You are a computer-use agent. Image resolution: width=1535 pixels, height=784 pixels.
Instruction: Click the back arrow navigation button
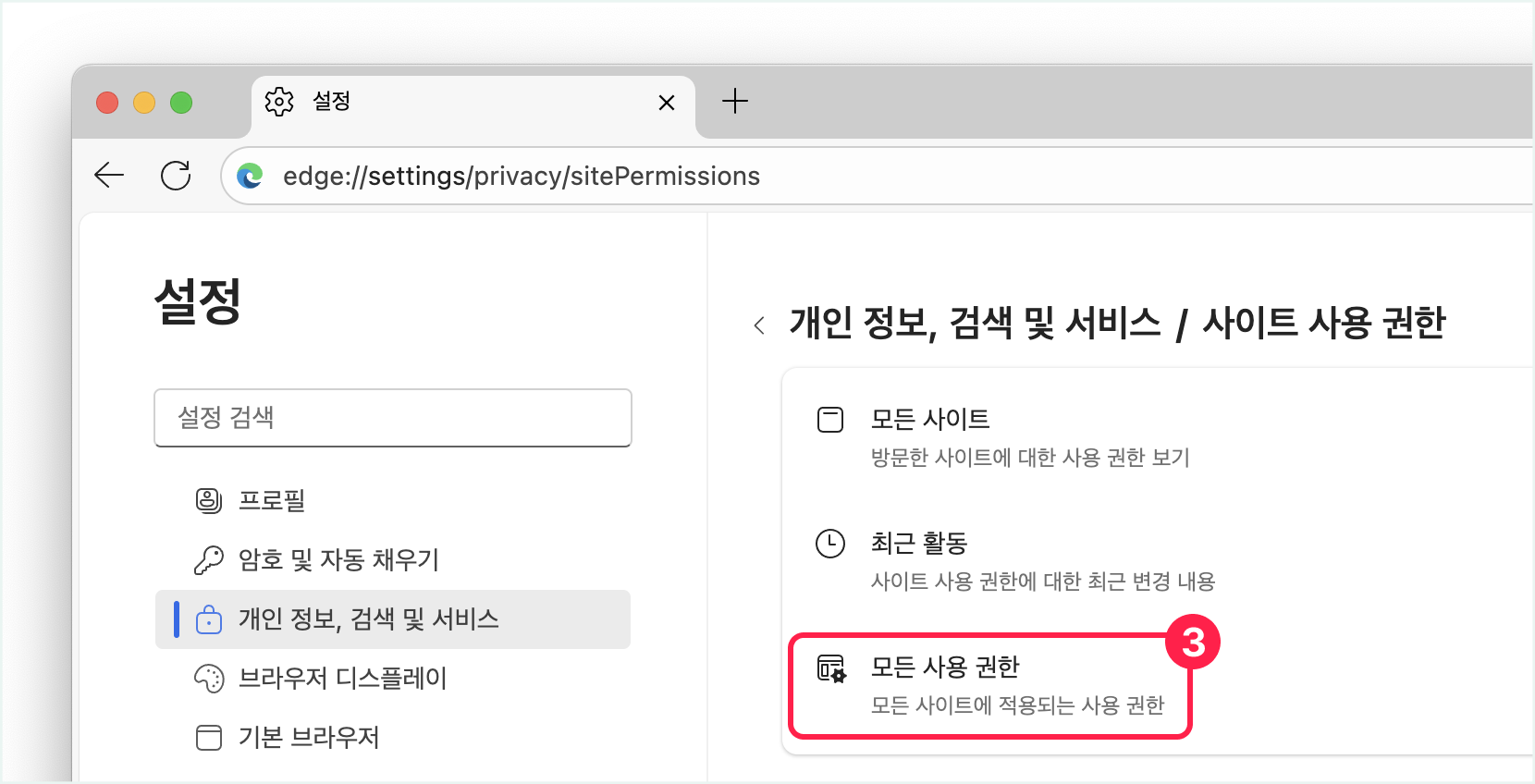click(109, 175)
